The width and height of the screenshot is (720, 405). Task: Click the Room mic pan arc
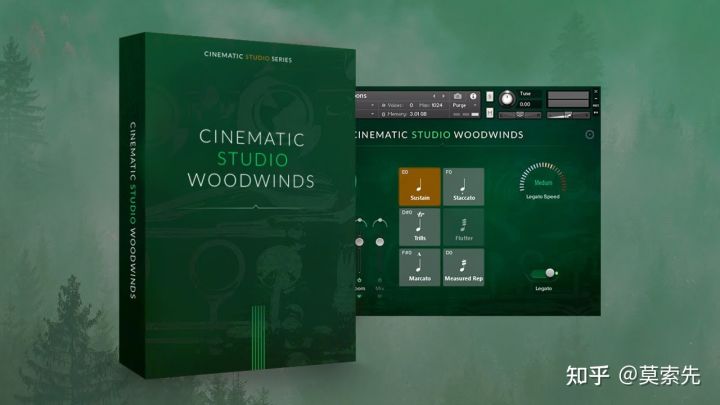tap(360, 223)
